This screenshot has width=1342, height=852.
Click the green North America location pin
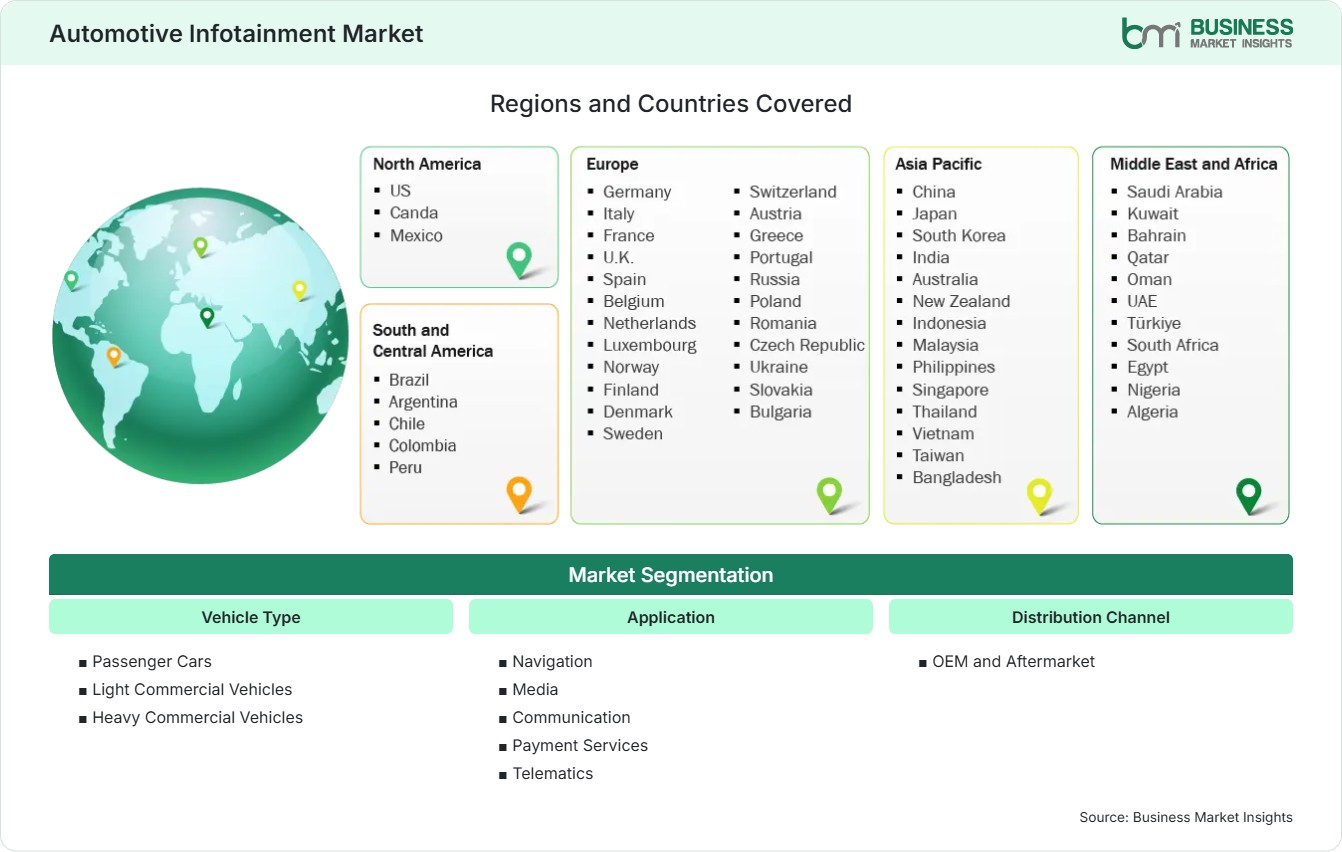coord(519,260)
